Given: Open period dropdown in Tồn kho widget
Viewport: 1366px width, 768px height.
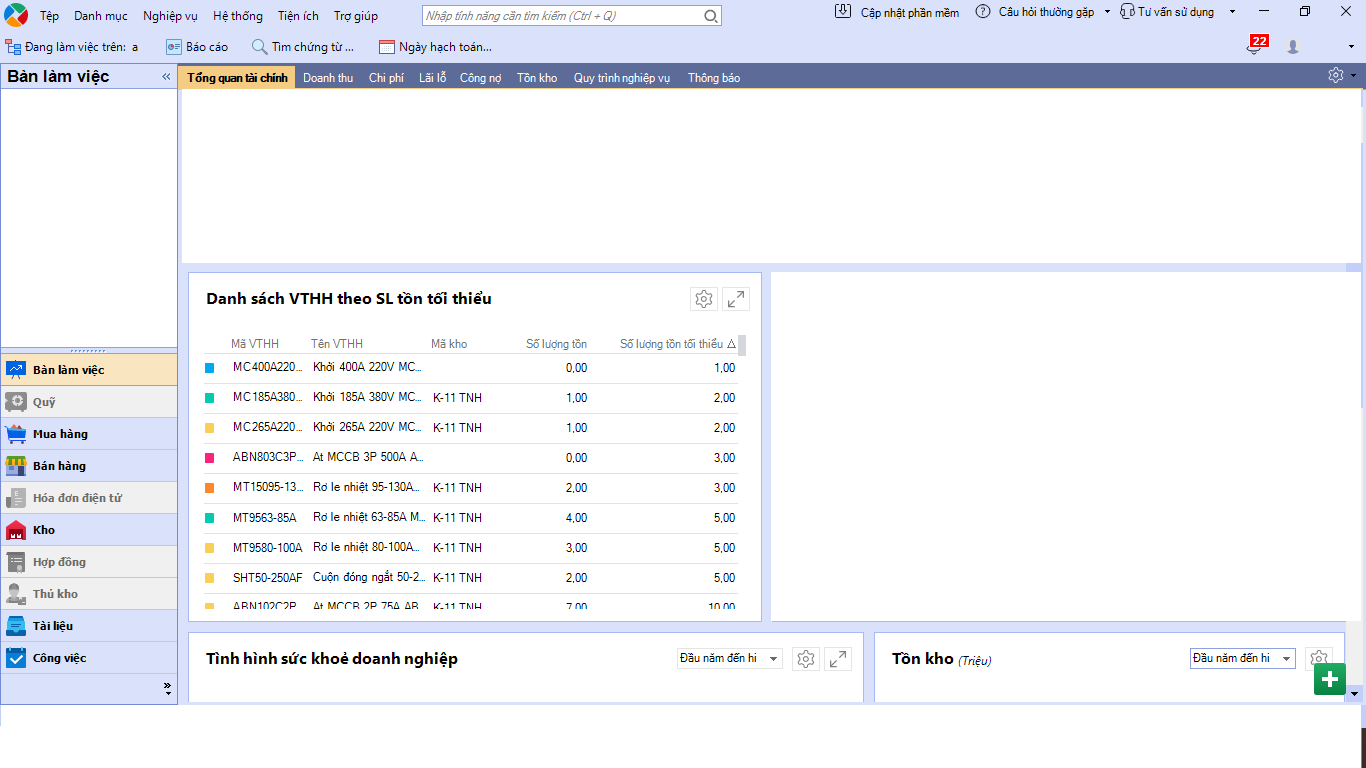Looking at the screenshot, I should pyautogui.click(x=1242, y=658).
